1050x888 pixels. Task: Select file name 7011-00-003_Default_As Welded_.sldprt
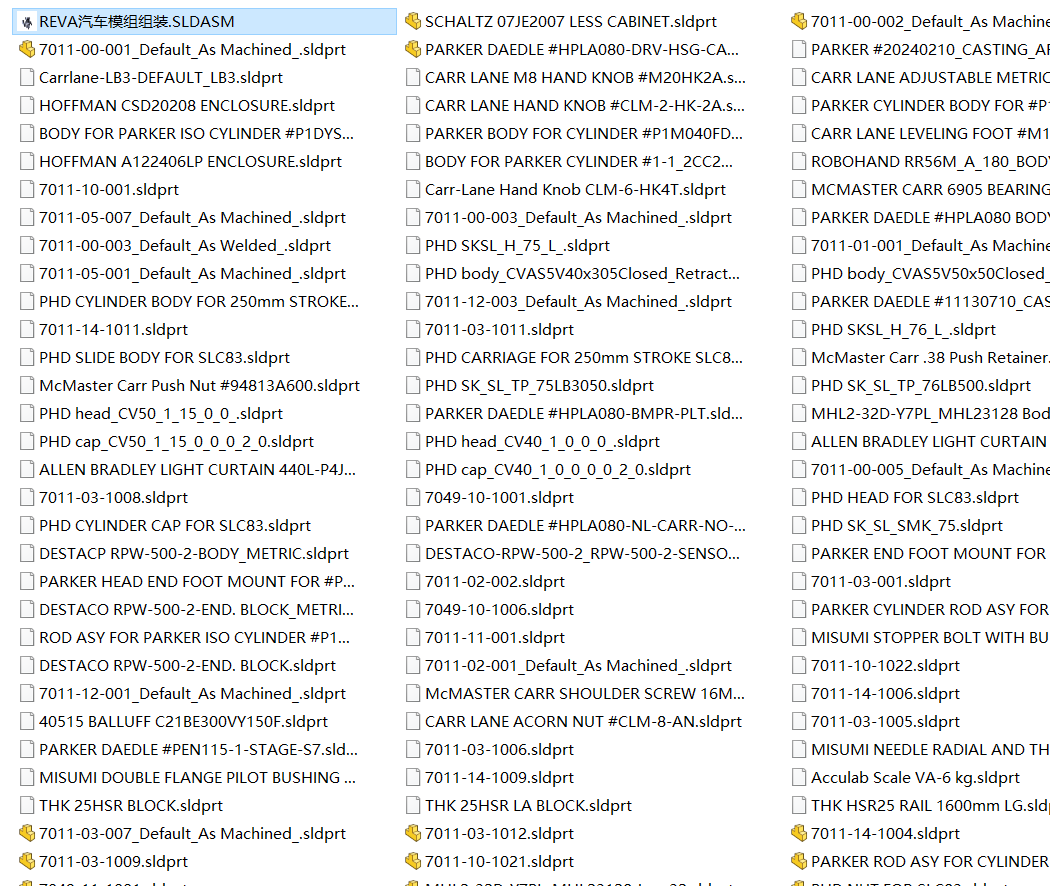coord(185,246)
